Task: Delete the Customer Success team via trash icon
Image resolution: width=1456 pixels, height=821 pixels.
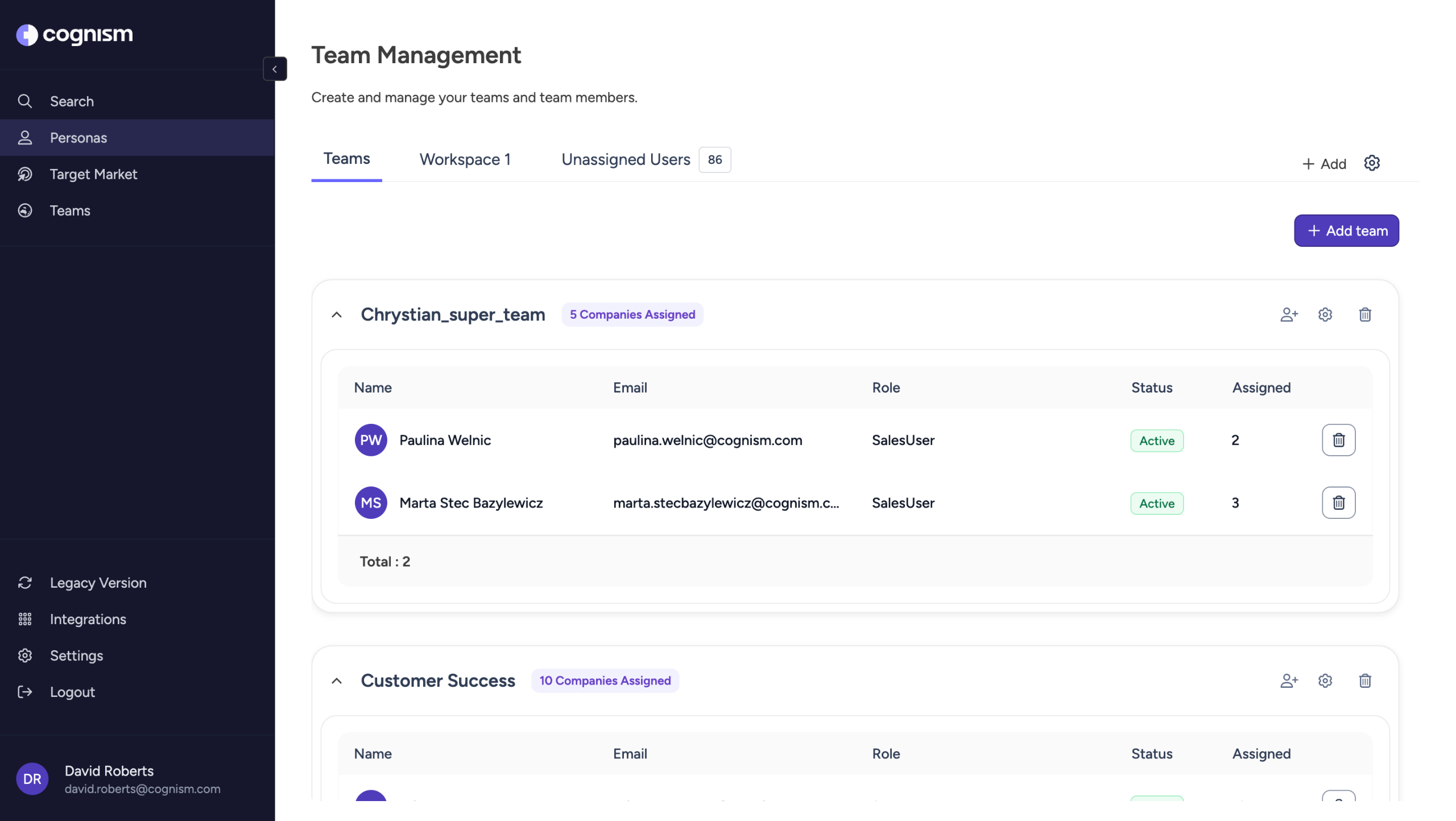Action: [1364, 680]
